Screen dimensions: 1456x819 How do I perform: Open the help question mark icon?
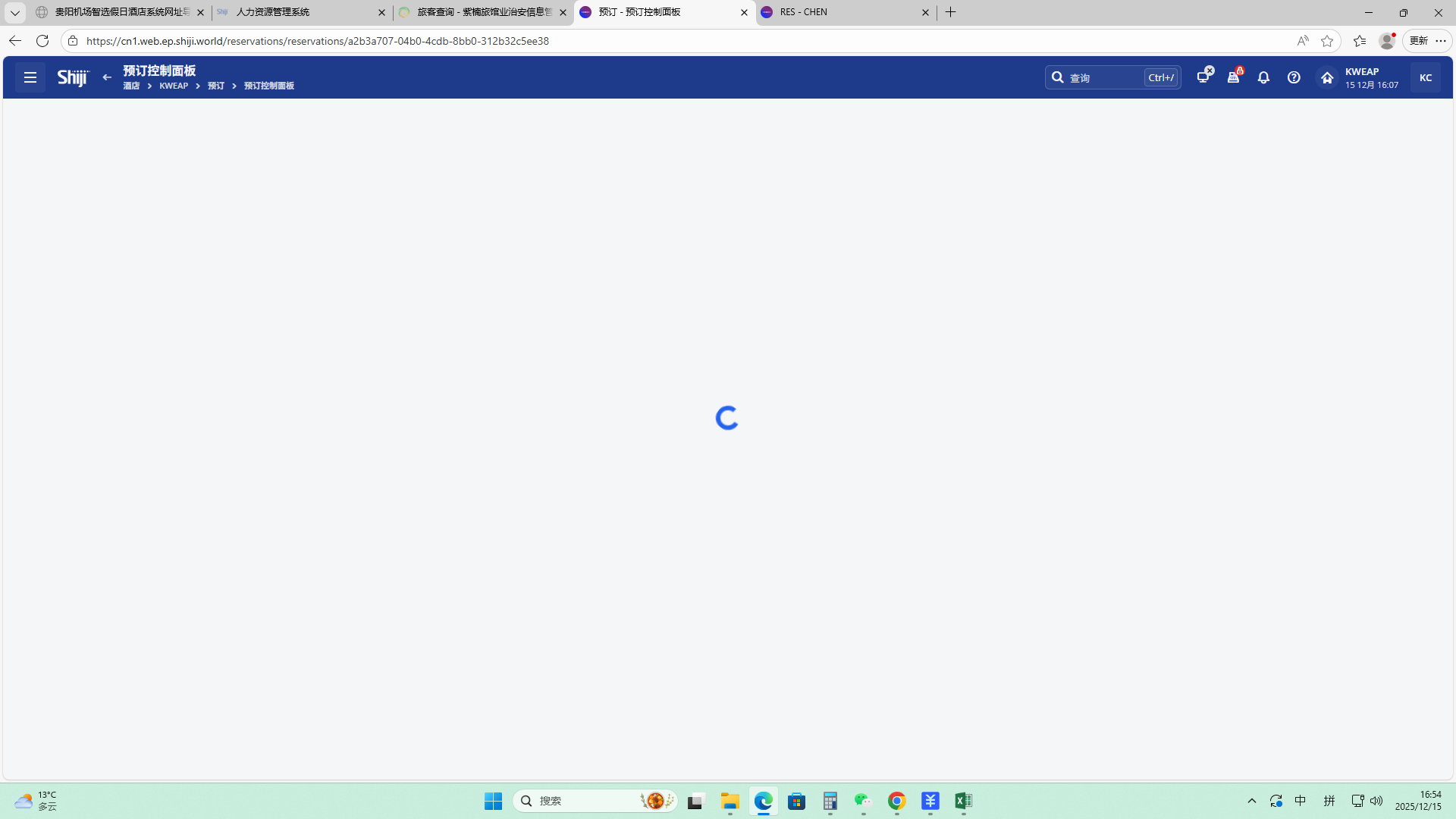point(1294,77)
